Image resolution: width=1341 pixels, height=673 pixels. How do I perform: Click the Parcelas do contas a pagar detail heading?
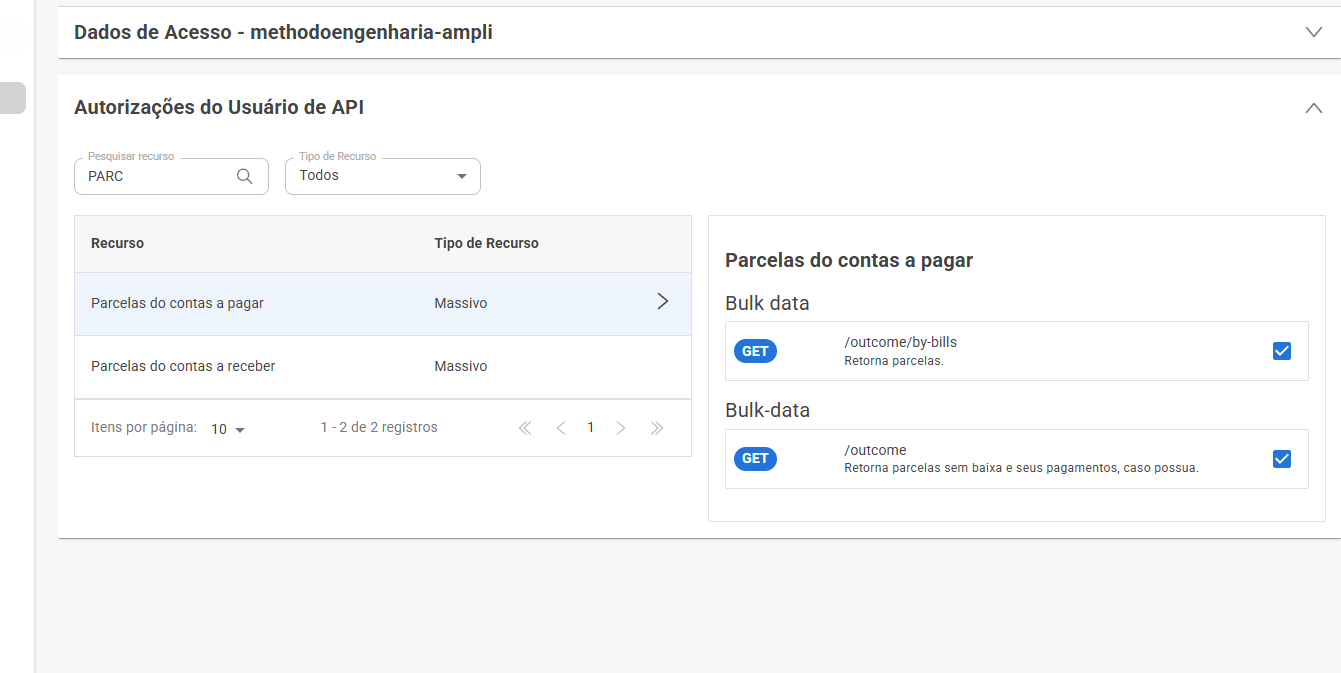849,260
